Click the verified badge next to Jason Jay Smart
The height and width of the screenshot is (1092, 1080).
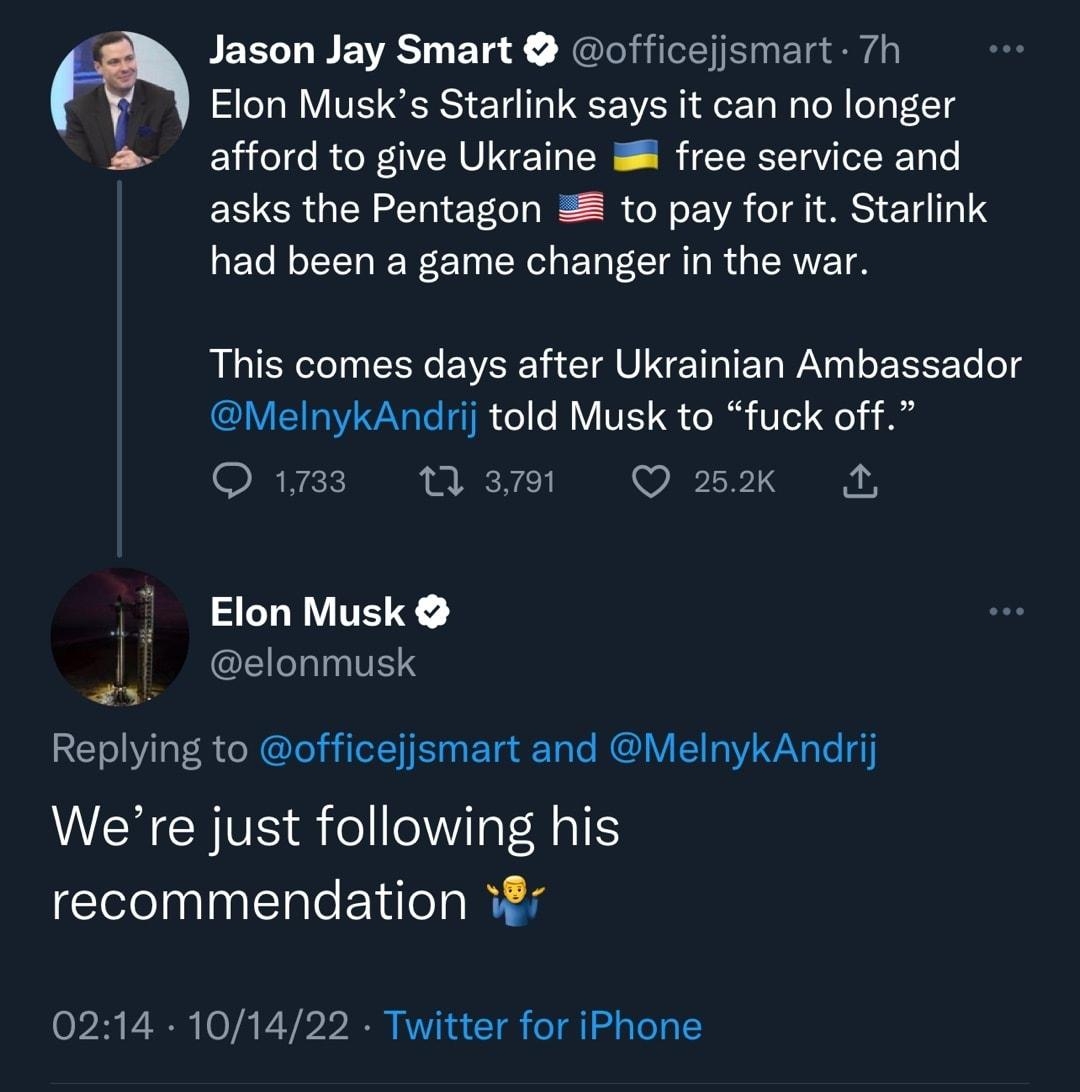536,48
